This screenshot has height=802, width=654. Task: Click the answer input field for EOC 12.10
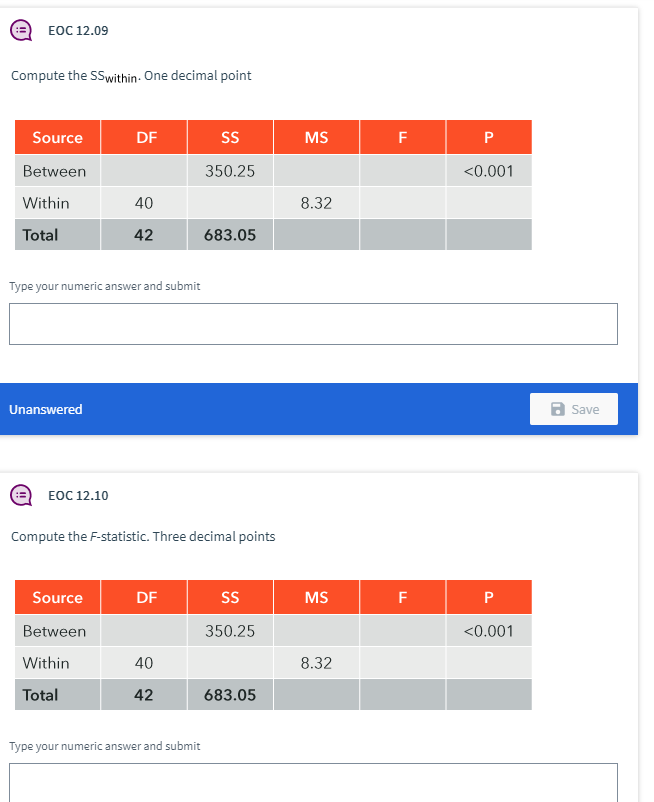(313, 783)
